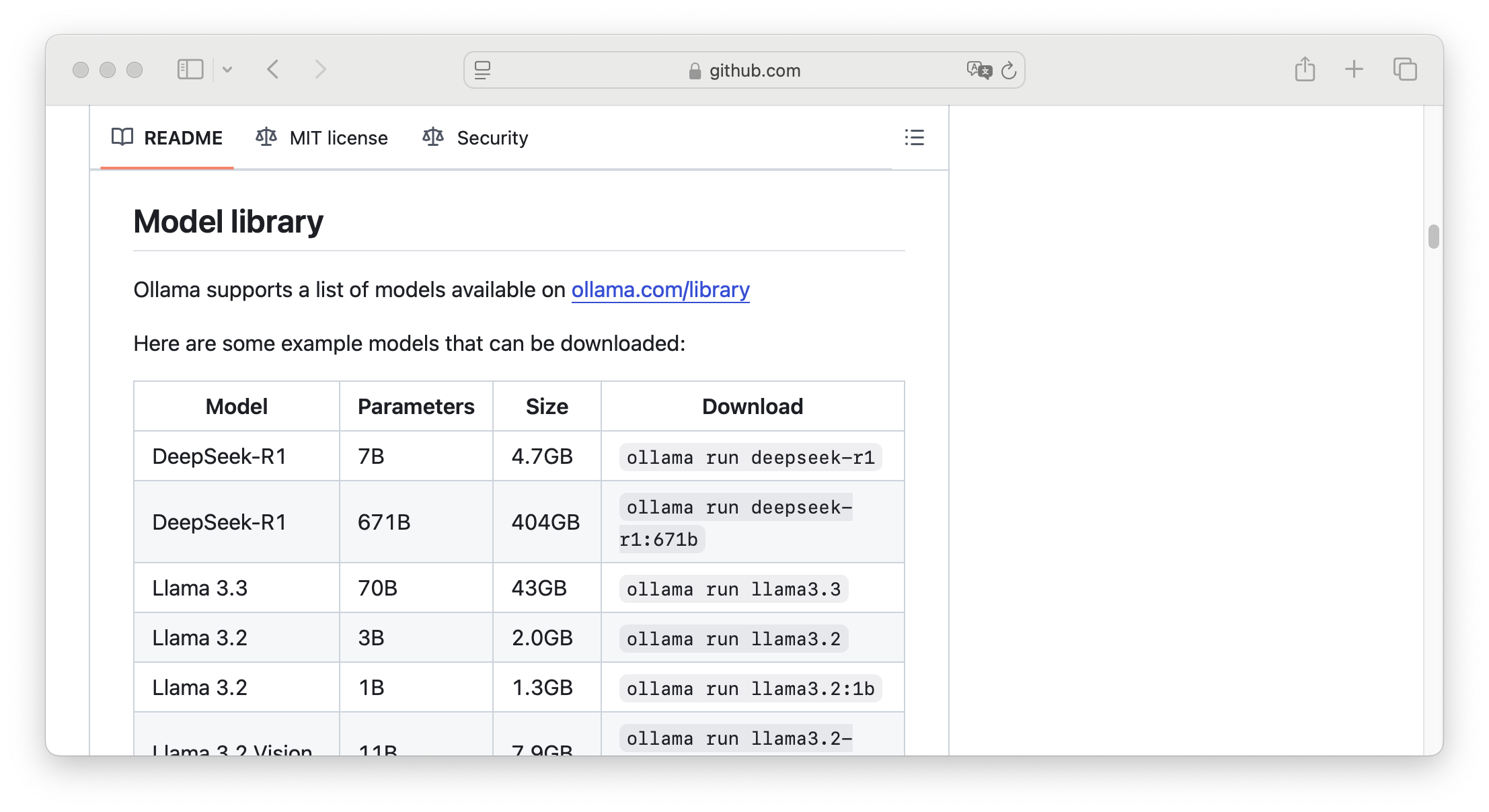Go forward to the next page
Image resolution: width=1489 pixels, height=812 pixels.
(x=320, y=69)
